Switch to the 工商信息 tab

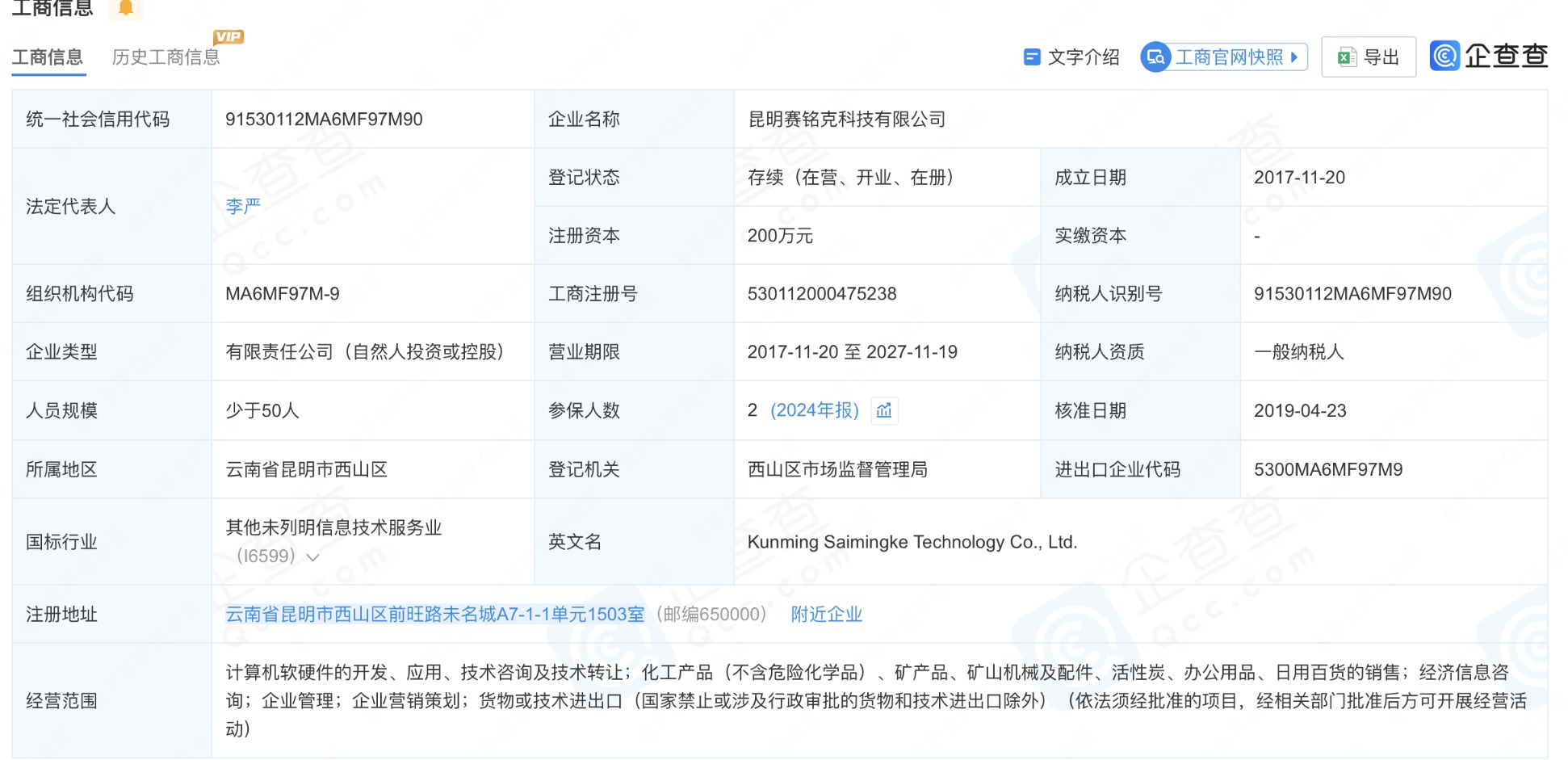pos(48,57)
